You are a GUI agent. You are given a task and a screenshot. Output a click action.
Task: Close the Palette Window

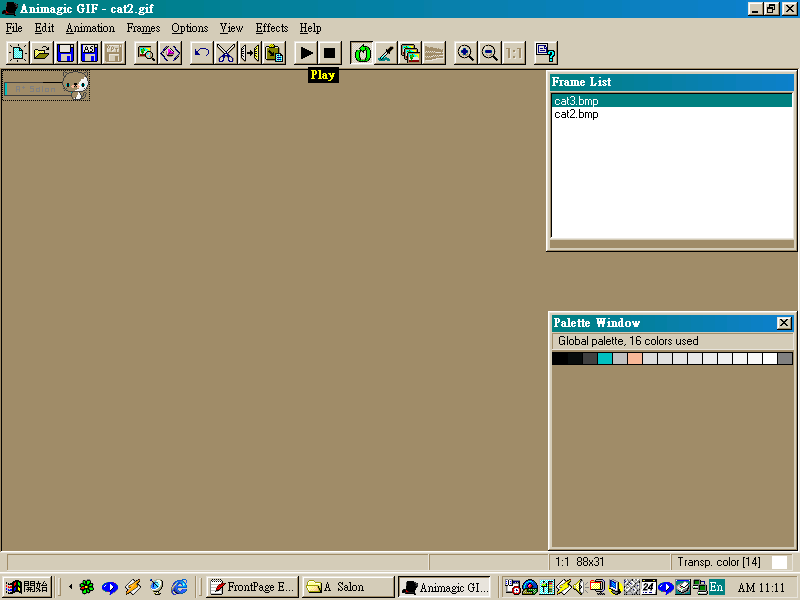[784, 323]
